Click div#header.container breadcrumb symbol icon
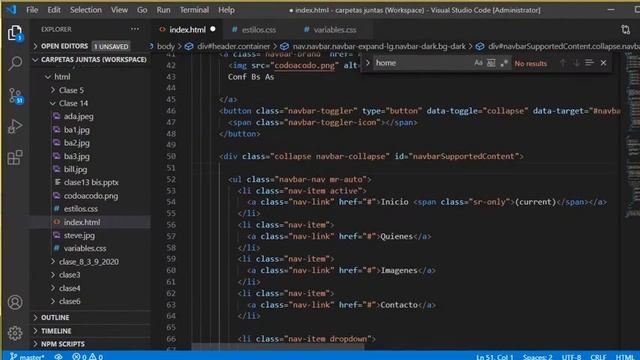640x360 pixels. (189, 47)
